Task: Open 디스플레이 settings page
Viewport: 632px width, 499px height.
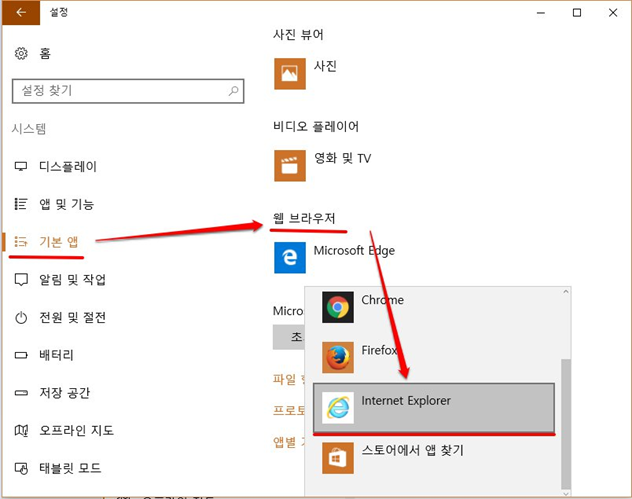Action: point(68,166)
